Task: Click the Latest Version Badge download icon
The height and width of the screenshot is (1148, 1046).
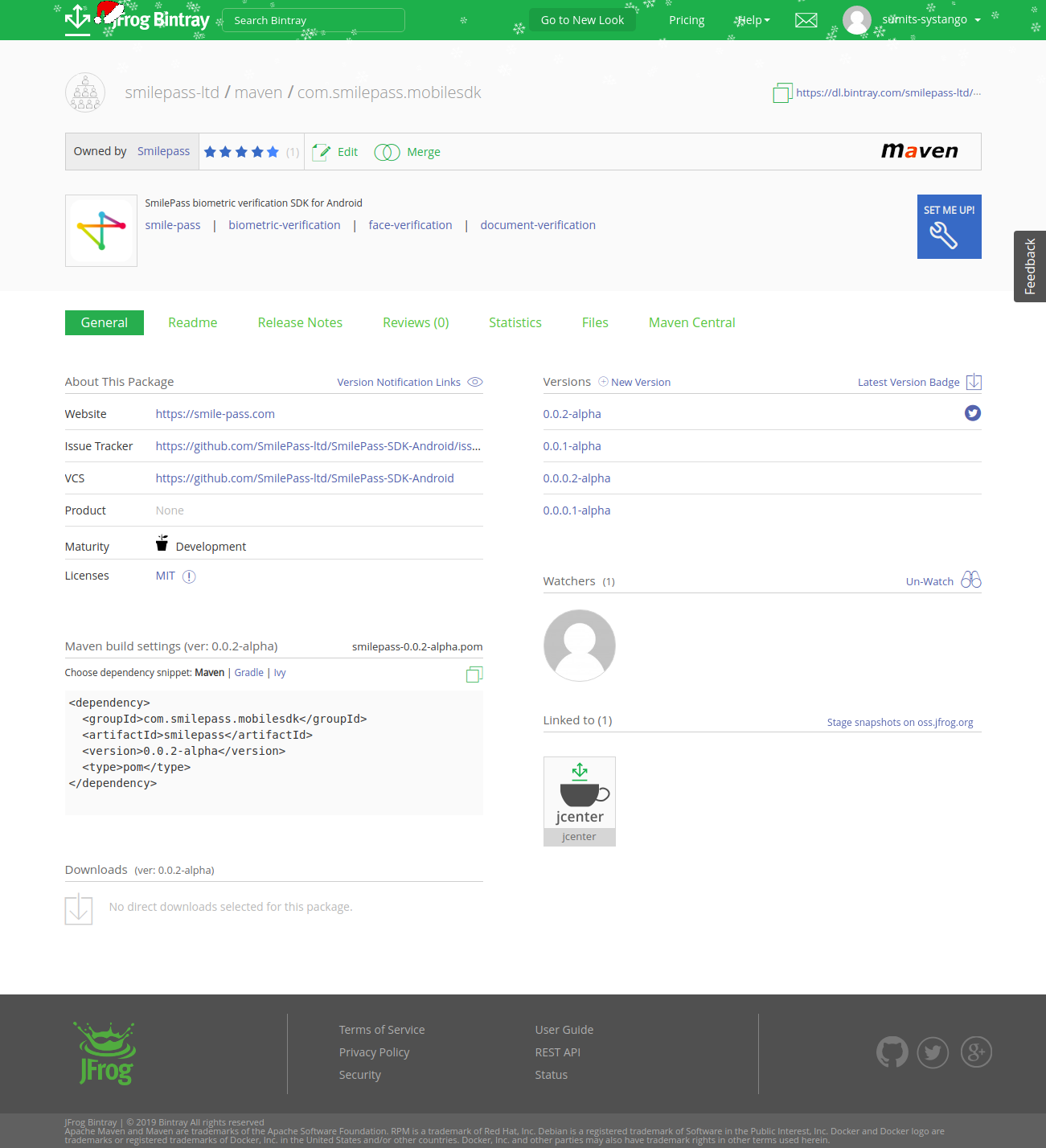Action: [x=974, y=382]
